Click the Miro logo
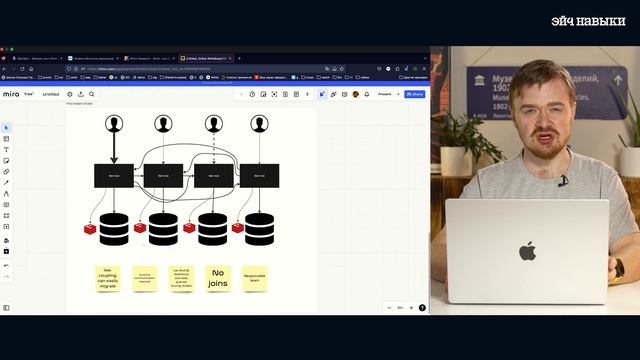The image size is (640, 360). pos(11,94)
